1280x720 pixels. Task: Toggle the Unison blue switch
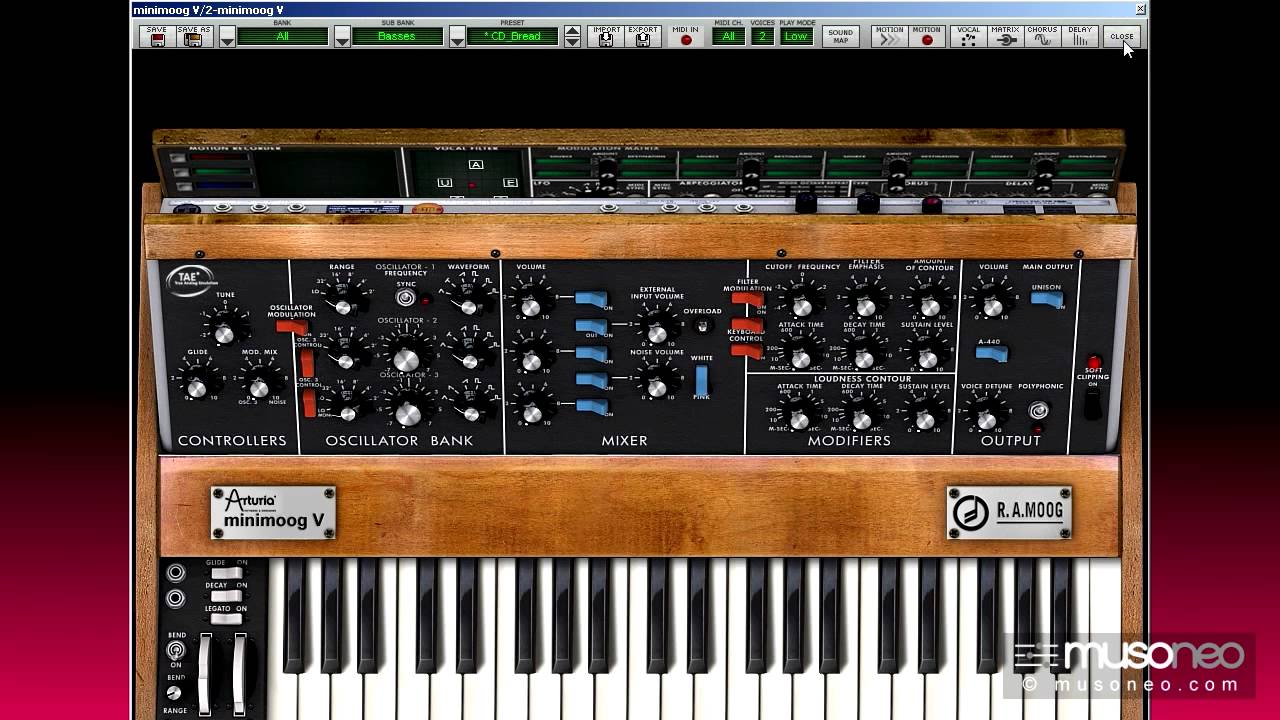click(1047, 298)
